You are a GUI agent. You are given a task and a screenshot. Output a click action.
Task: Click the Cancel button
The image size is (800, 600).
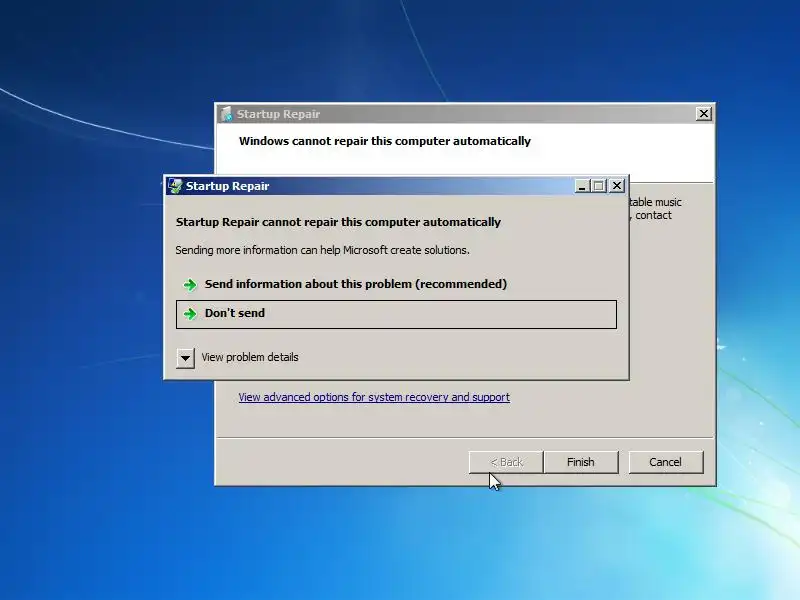(x=665, y=462)
